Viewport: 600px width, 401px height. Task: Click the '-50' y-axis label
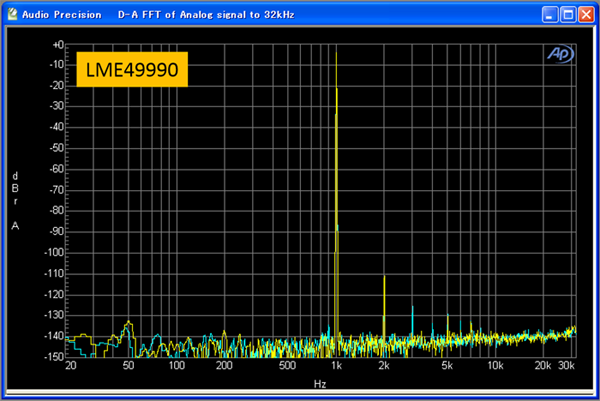tap(57, 148)
